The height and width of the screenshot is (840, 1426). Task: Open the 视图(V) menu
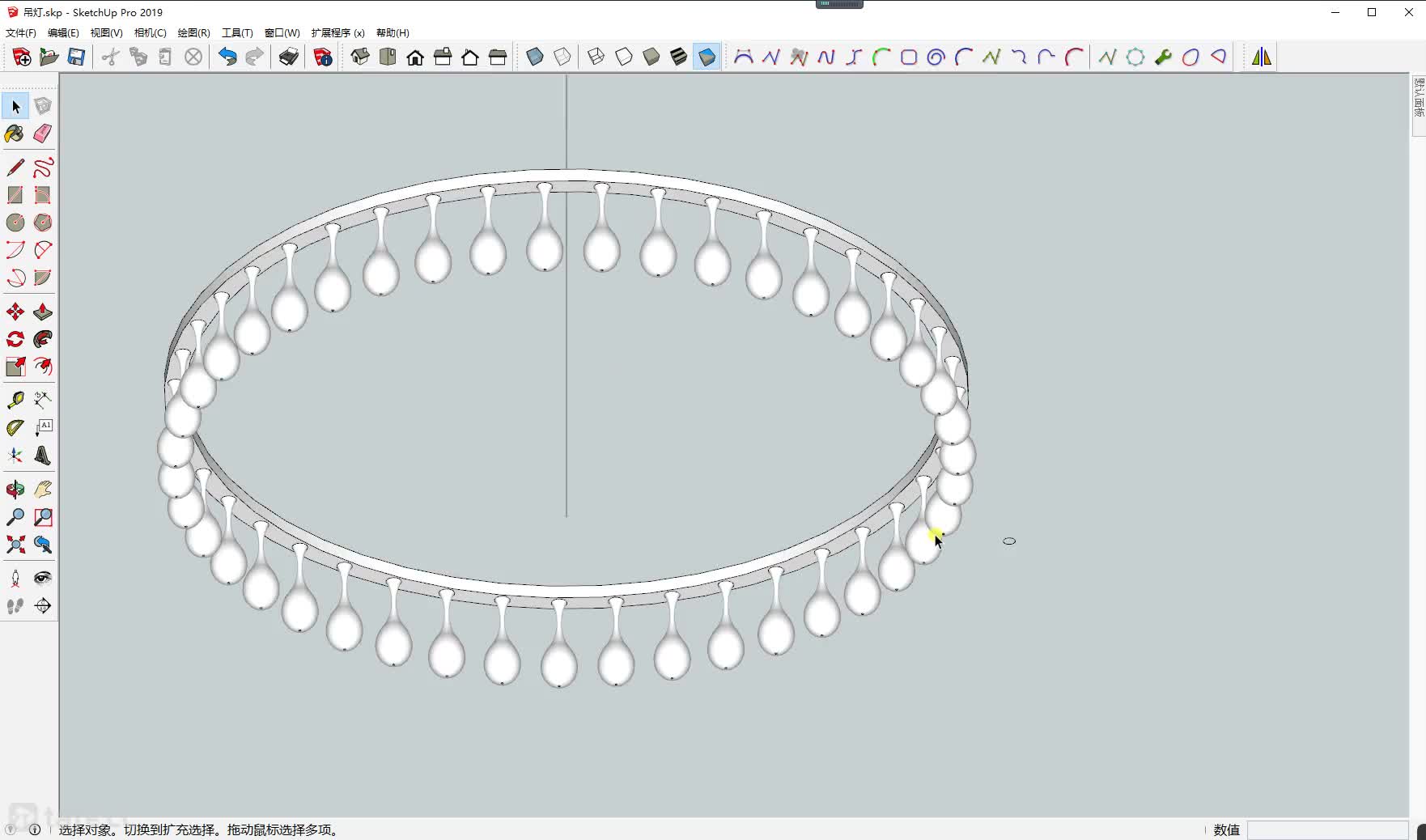click(x=106, y=33)
